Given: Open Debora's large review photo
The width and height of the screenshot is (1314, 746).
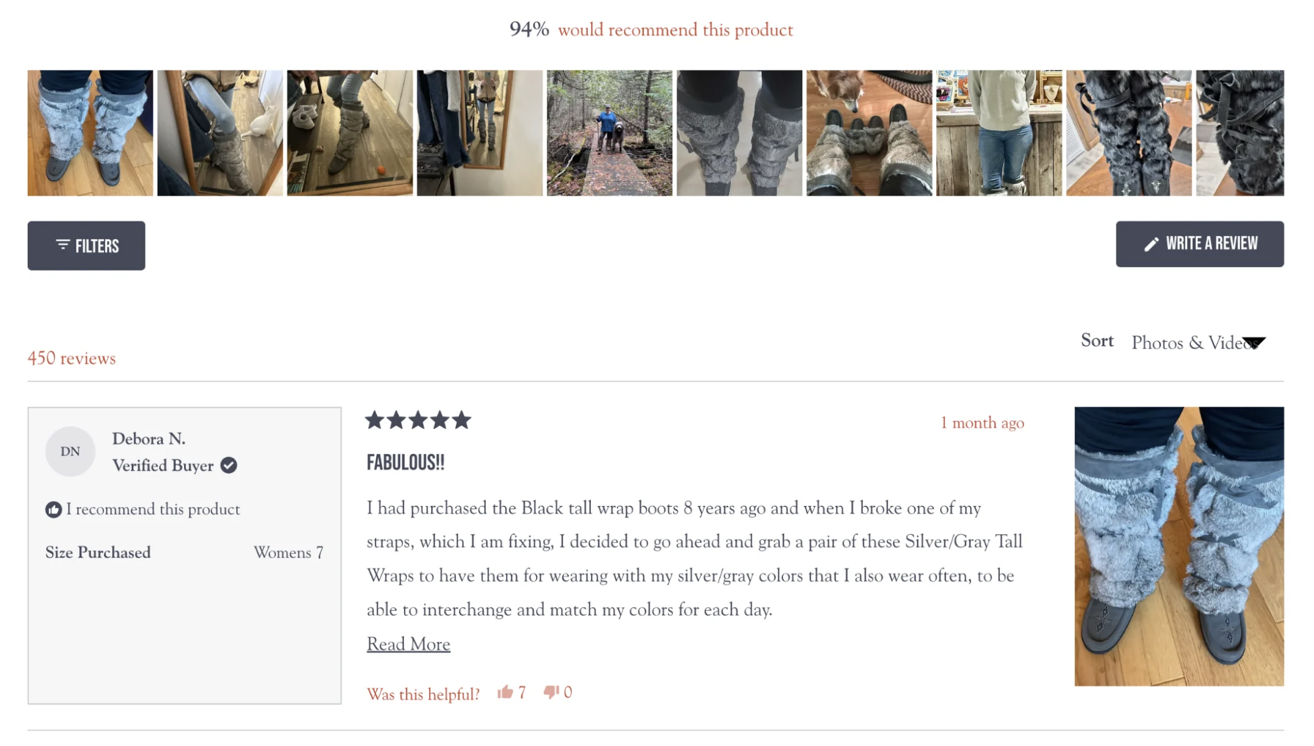Looking at the screenshot, I should tap(1179, 546).
